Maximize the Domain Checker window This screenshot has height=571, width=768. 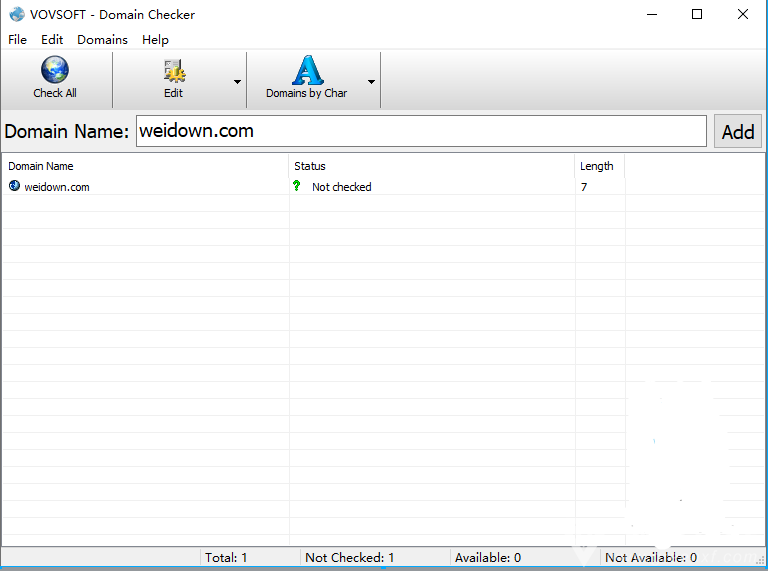pyautogui.click(x=697, y=14)
